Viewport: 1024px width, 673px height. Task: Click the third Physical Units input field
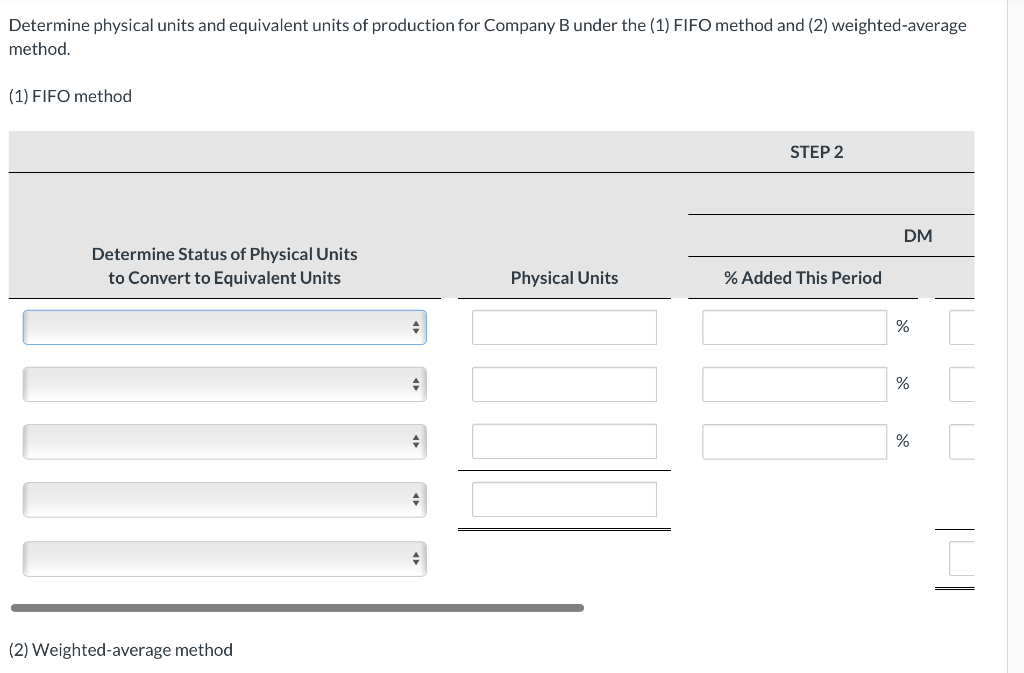564,441
